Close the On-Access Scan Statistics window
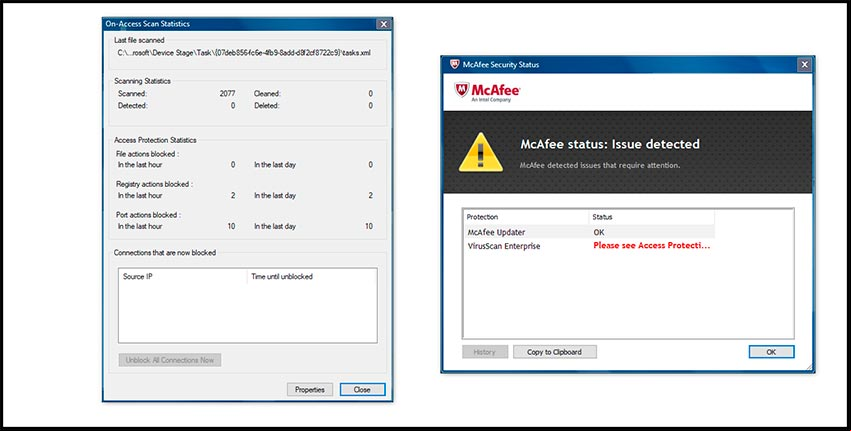The image size is (851, 431). [384, 24]
